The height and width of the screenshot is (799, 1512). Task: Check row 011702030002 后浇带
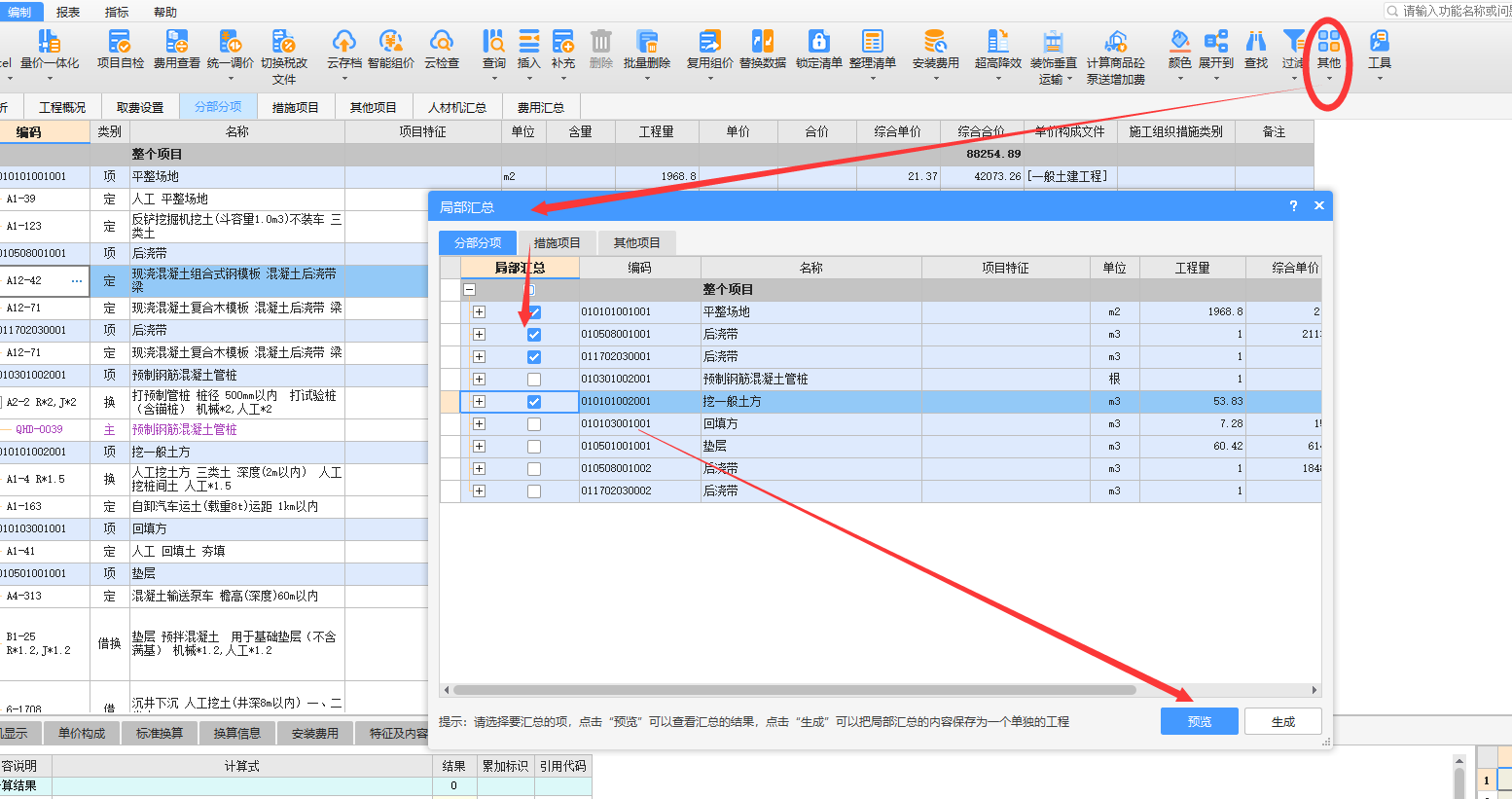[534, 491]
